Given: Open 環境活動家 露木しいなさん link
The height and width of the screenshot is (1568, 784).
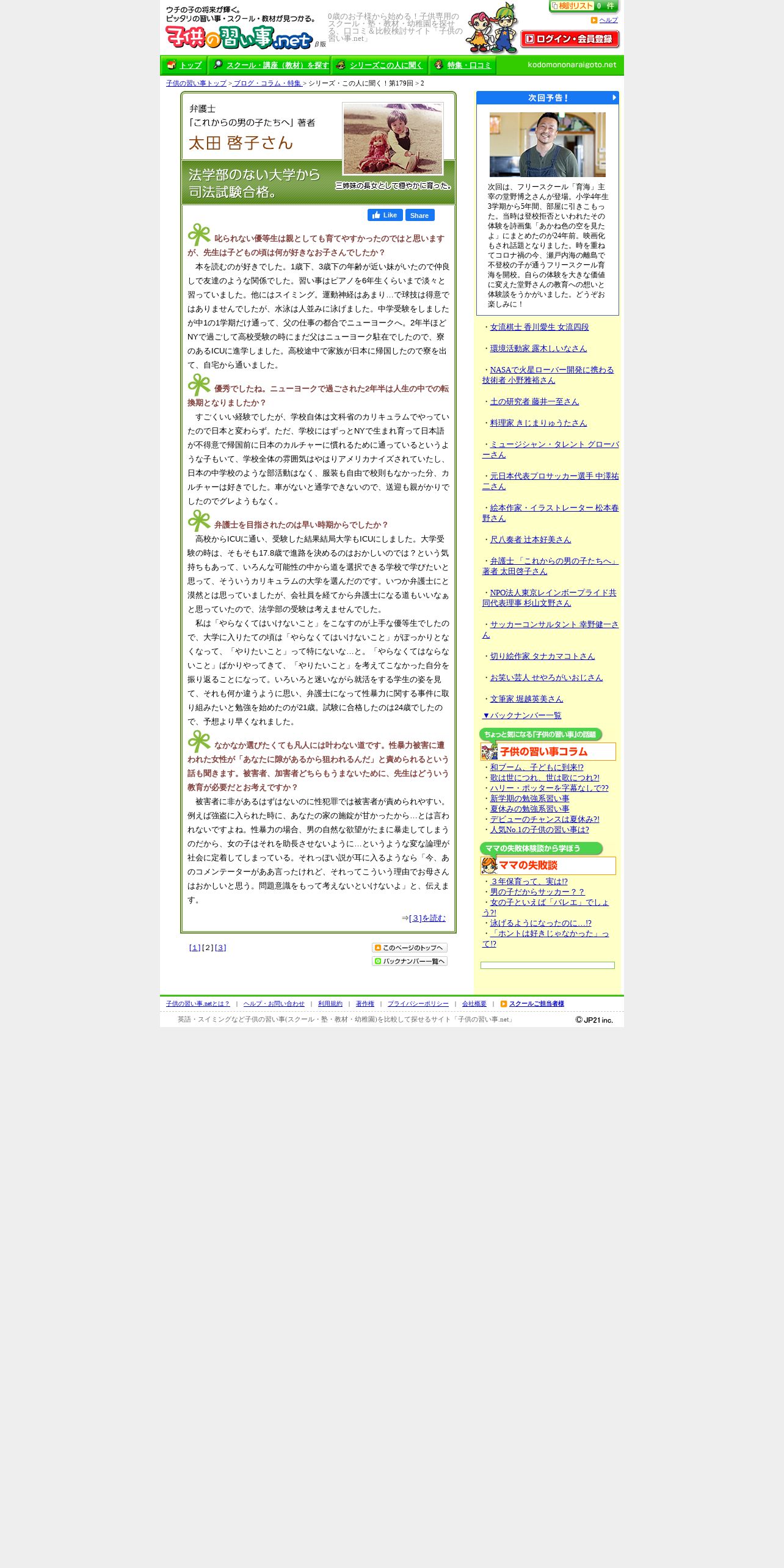Looking at the screenshot, I should [538, 349].
